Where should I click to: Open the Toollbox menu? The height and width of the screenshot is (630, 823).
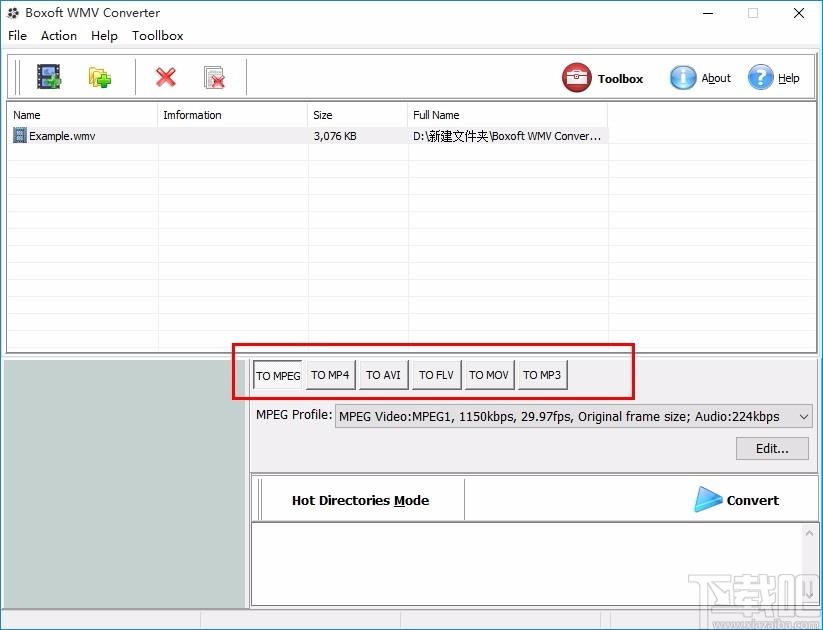tap(157, 36)
